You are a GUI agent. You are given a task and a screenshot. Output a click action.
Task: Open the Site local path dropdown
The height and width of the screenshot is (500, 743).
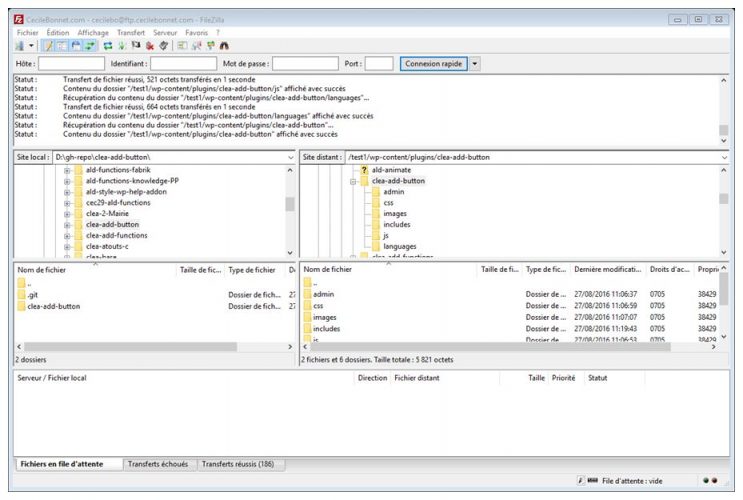coord(290,157)
